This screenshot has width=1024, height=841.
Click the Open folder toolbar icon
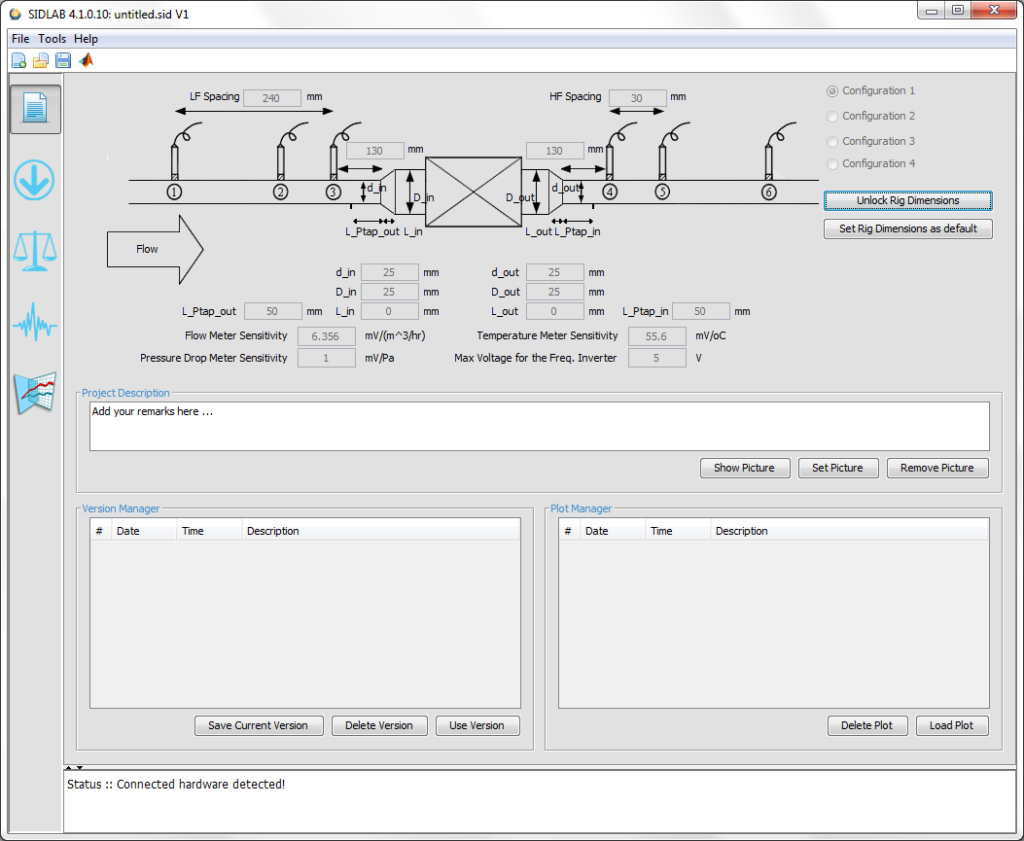point(40,61)
